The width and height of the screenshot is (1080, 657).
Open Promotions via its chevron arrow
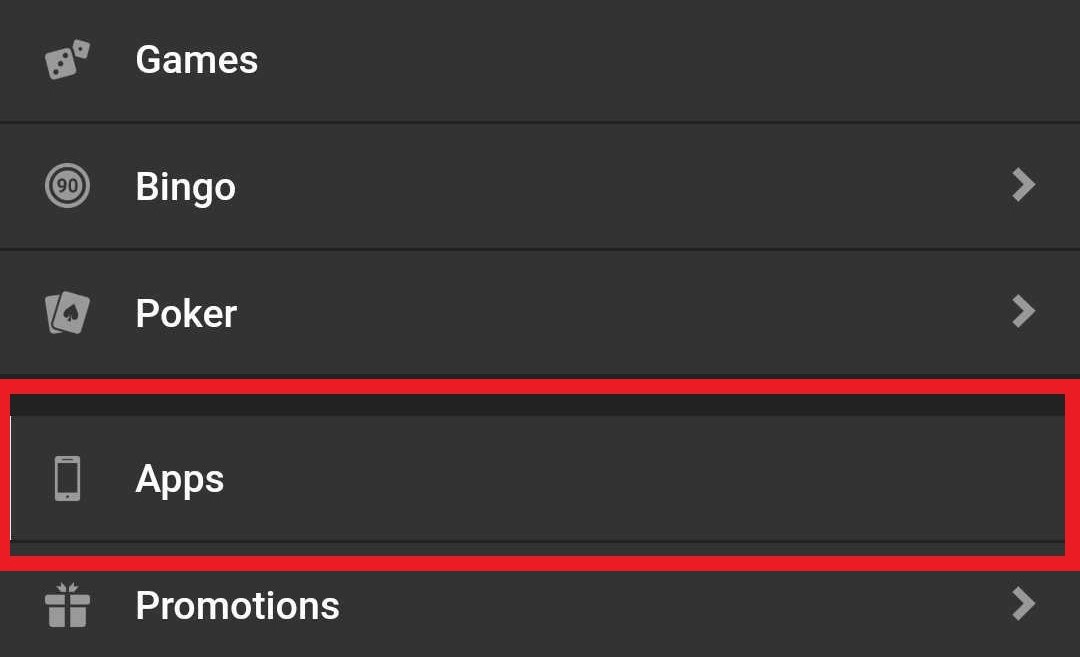tap(1024, 605)
